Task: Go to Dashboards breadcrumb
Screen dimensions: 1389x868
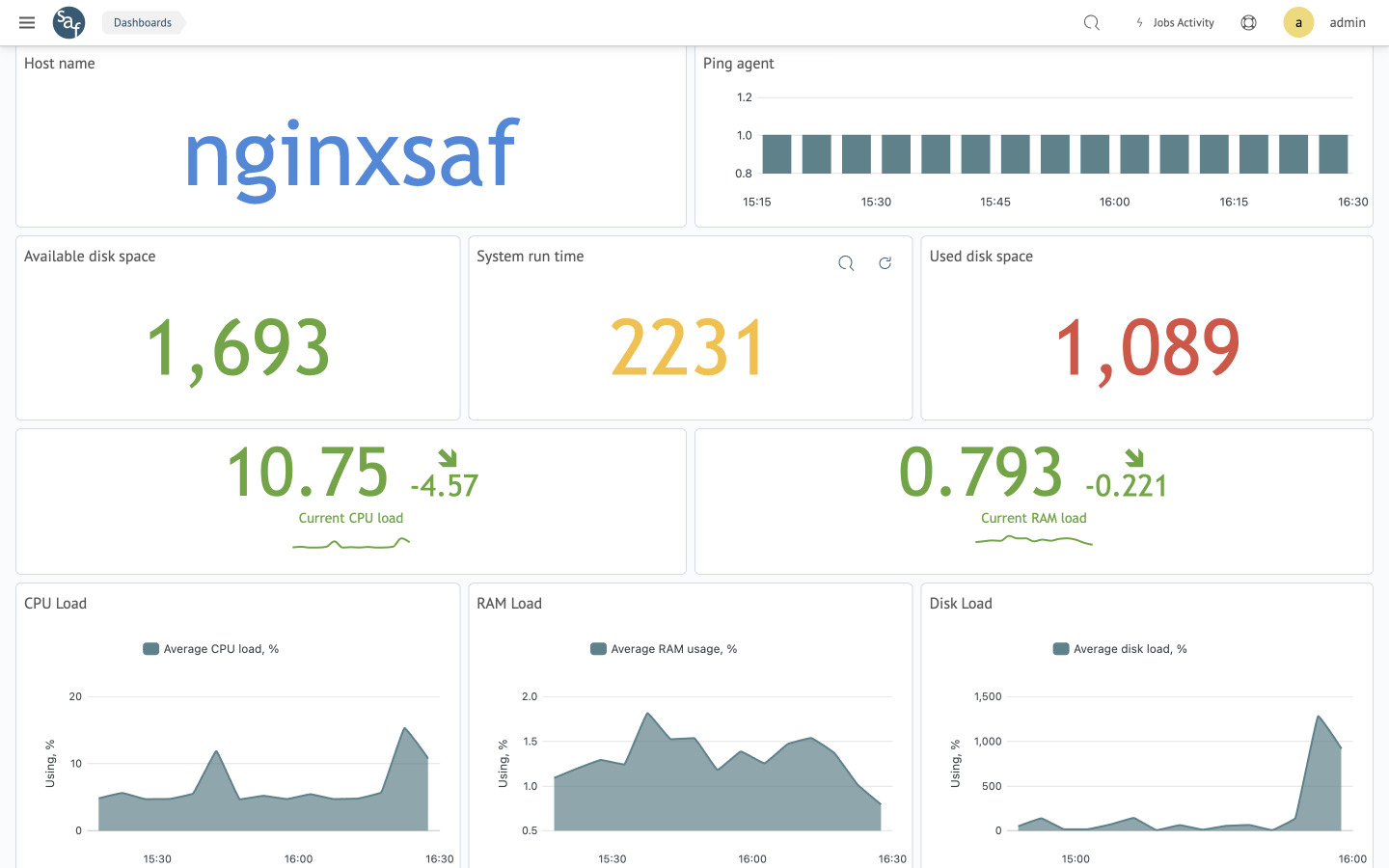Action: pos(143,22)
